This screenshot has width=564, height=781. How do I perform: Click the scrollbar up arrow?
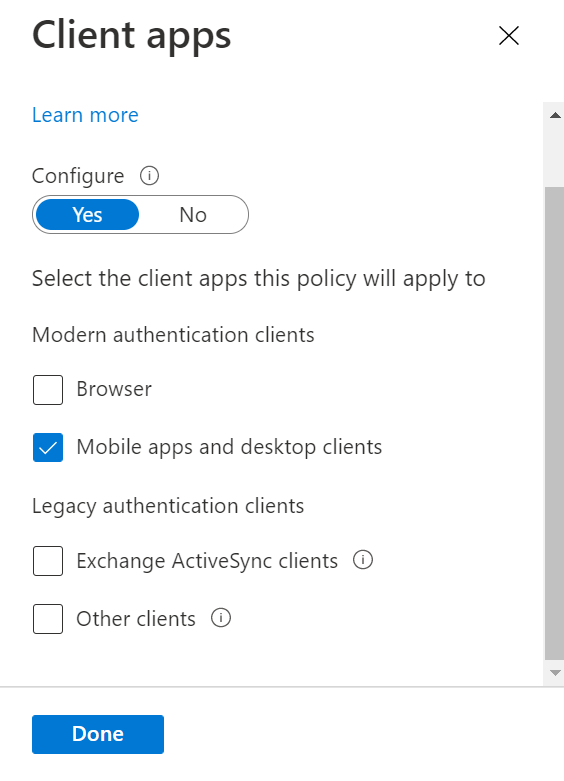click(x=555, y=116)
